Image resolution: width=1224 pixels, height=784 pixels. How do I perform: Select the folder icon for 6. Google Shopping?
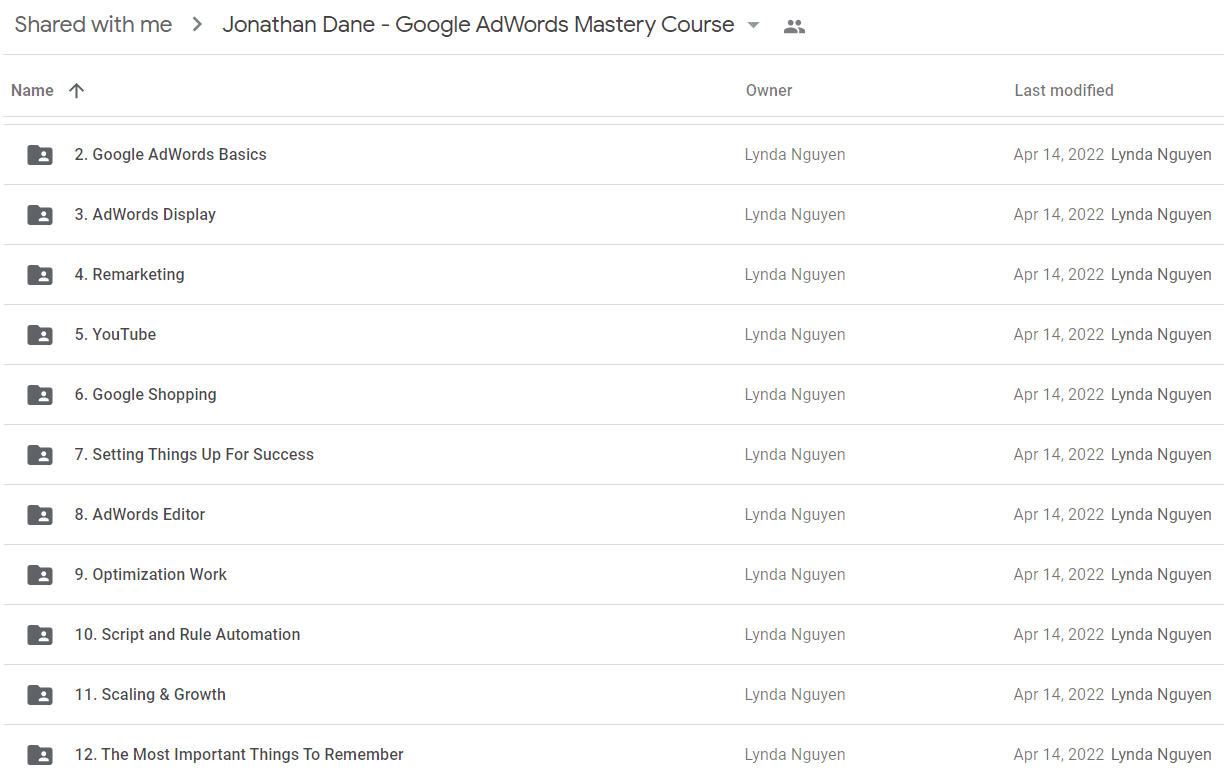tap(40, 395)
